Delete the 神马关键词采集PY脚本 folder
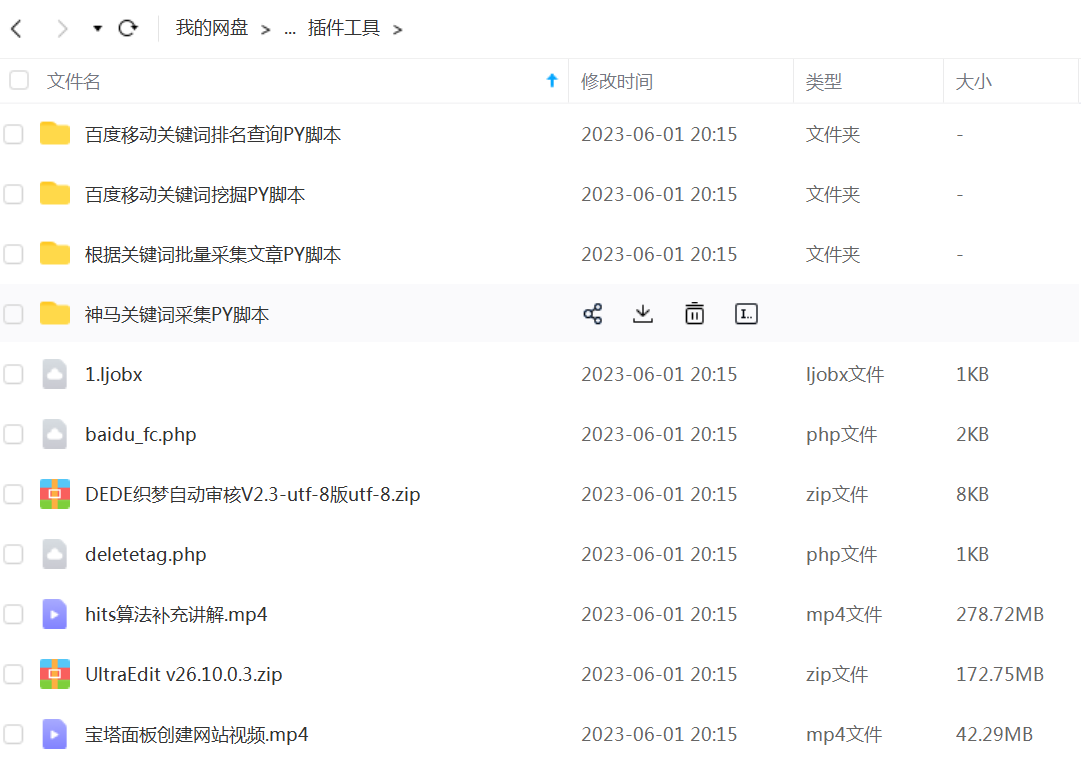The image size is (1081, 775). [x=694, y=314]
